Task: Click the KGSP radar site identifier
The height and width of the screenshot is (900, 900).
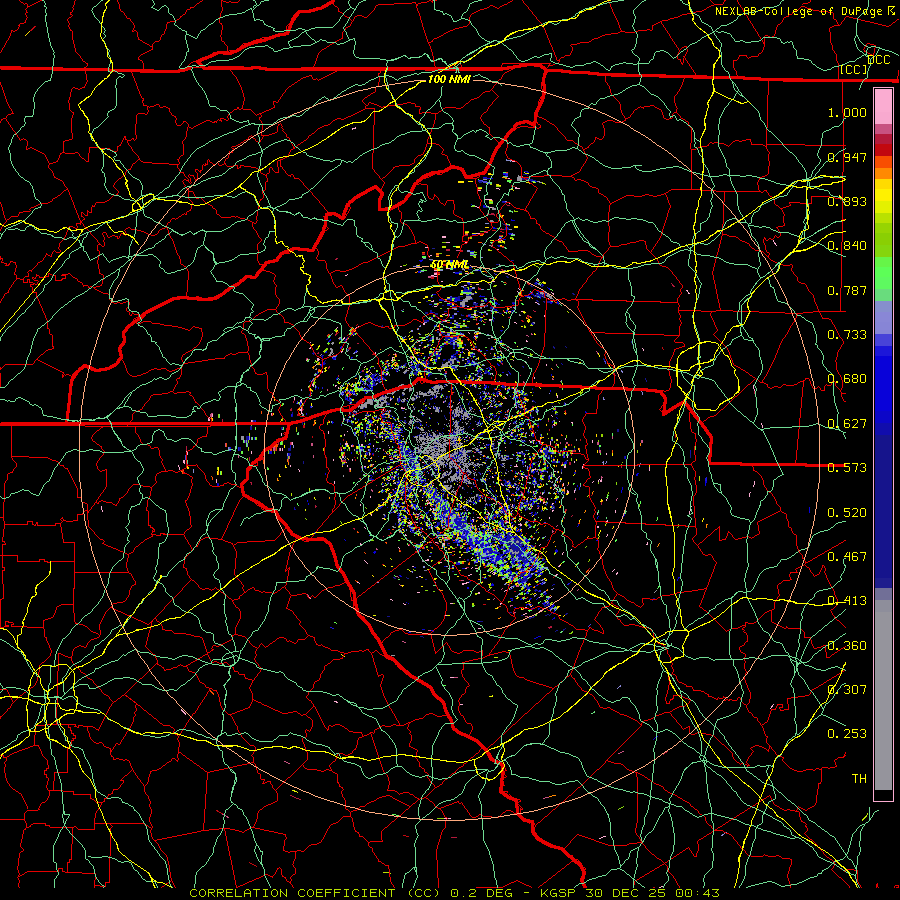Action: point(560,893)
